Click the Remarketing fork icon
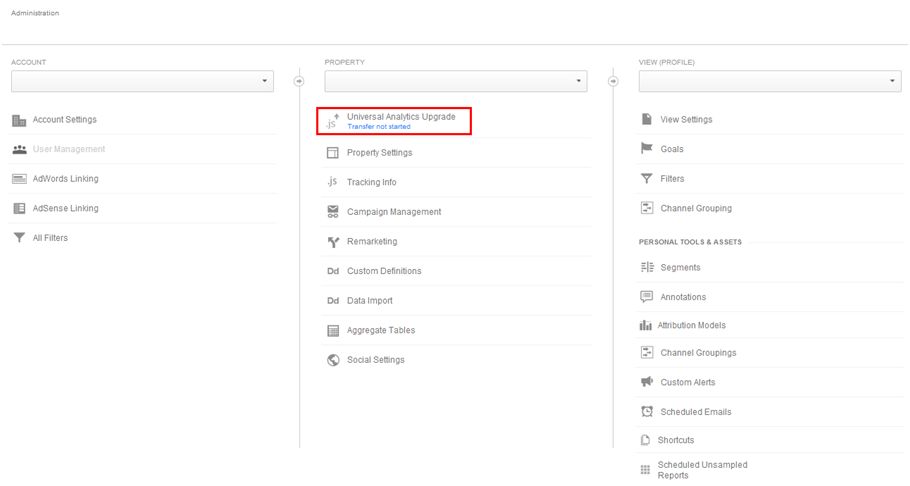This screenshot has width=910, height=486. (x=333, y=242)
